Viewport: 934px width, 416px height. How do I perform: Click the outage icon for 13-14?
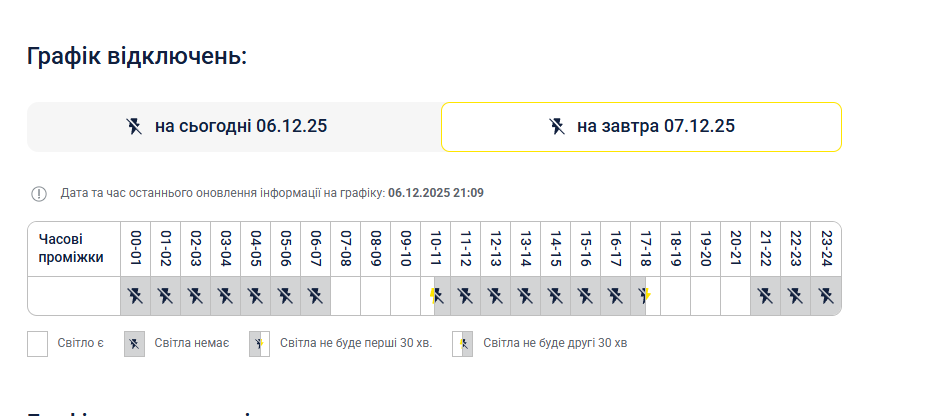526,296
